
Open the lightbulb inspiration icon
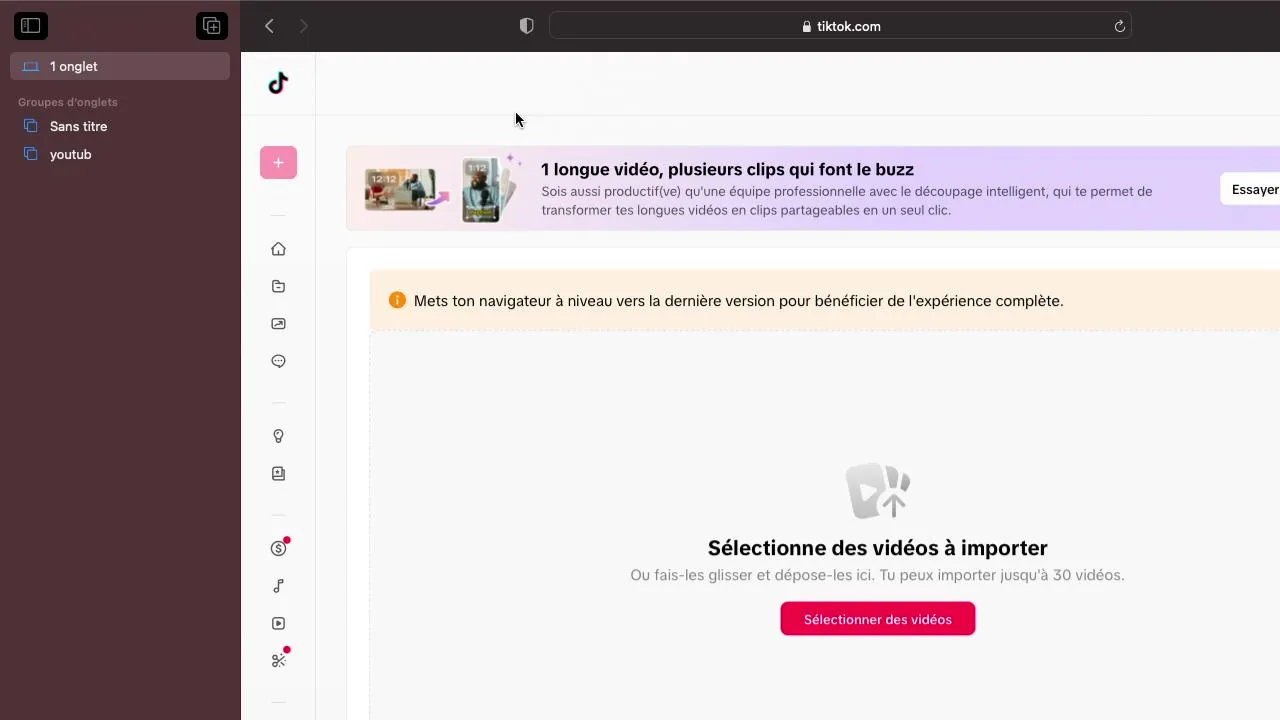(278, 436)
